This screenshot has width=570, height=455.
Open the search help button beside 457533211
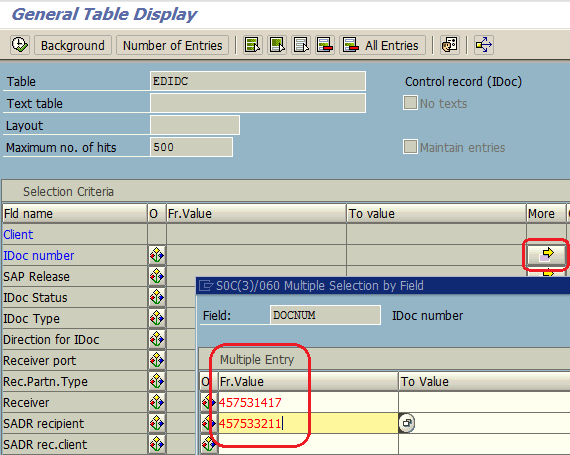[407, 423]
